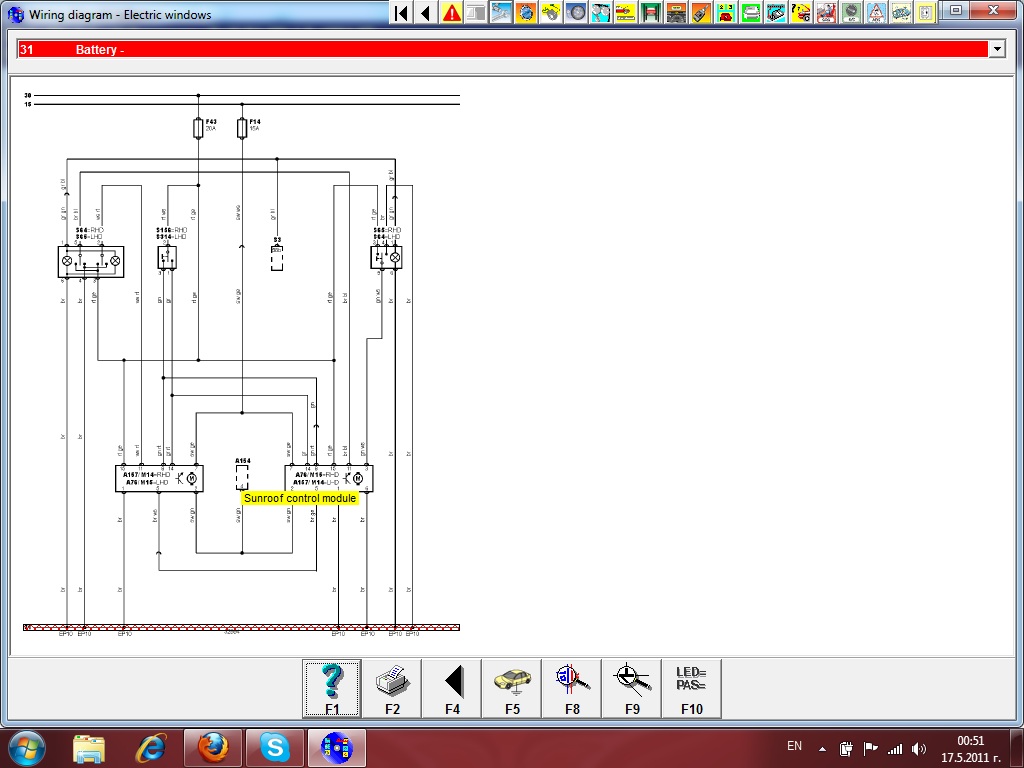The width and height of the screenshot is (1024, 768).
Task: Print the diagram with the F2 printer button
Action: pyautogui.click(x=392, y=688)
